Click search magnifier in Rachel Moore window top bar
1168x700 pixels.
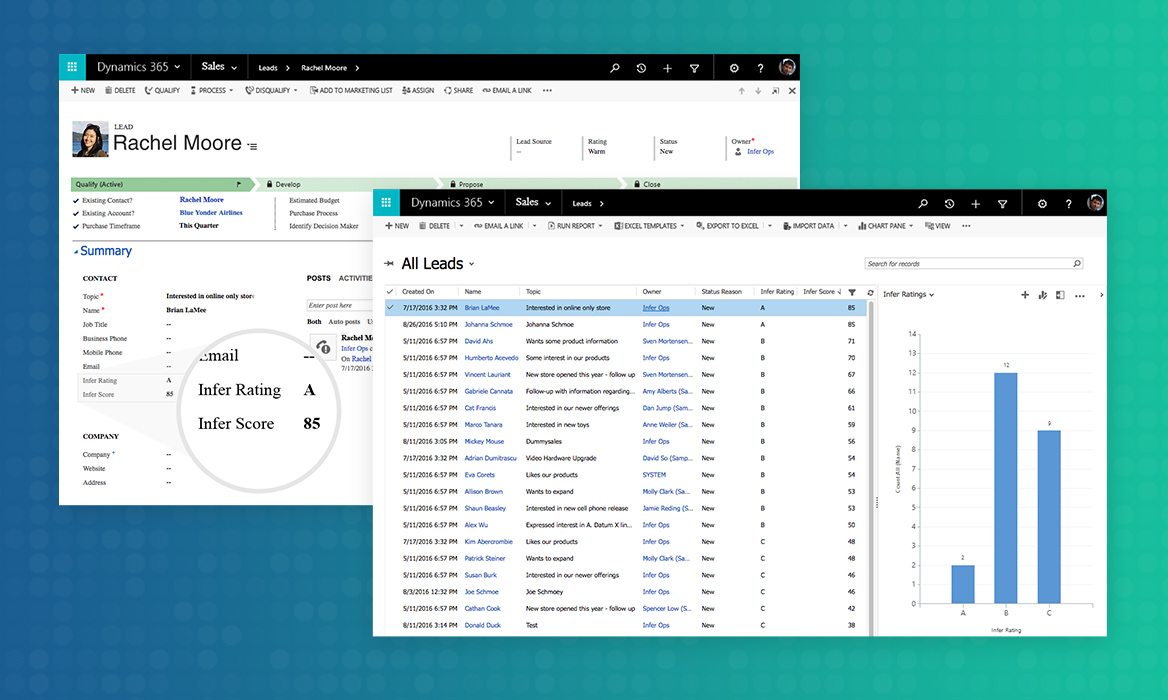(615, 68)
